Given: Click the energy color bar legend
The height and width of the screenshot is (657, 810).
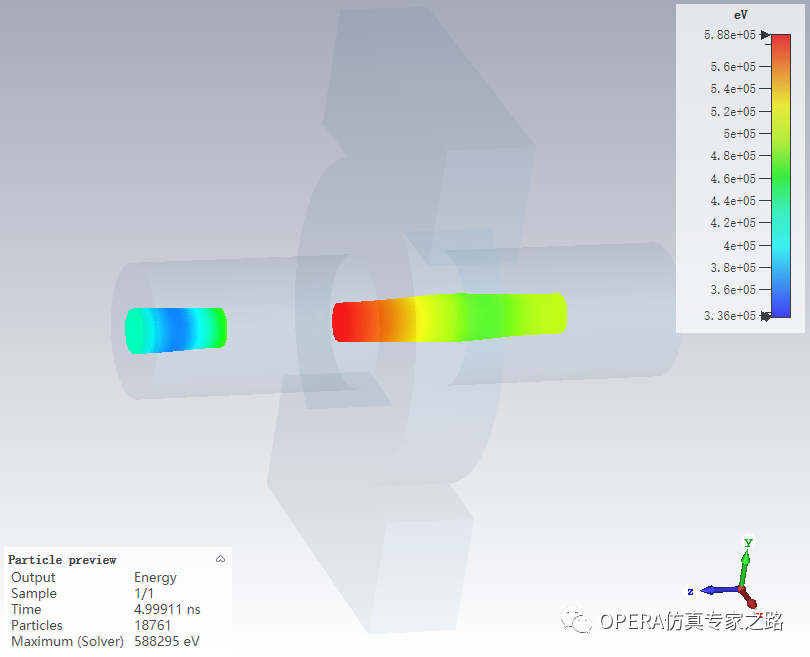Looking at the screenshot, I should tap(781, 176).
